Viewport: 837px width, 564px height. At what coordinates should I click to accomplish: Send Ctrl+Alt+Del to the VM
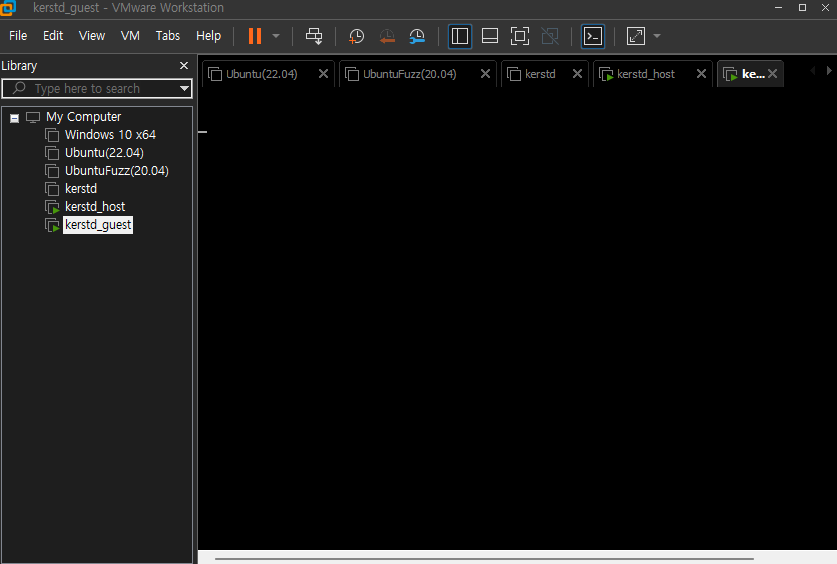click(314, 36)
